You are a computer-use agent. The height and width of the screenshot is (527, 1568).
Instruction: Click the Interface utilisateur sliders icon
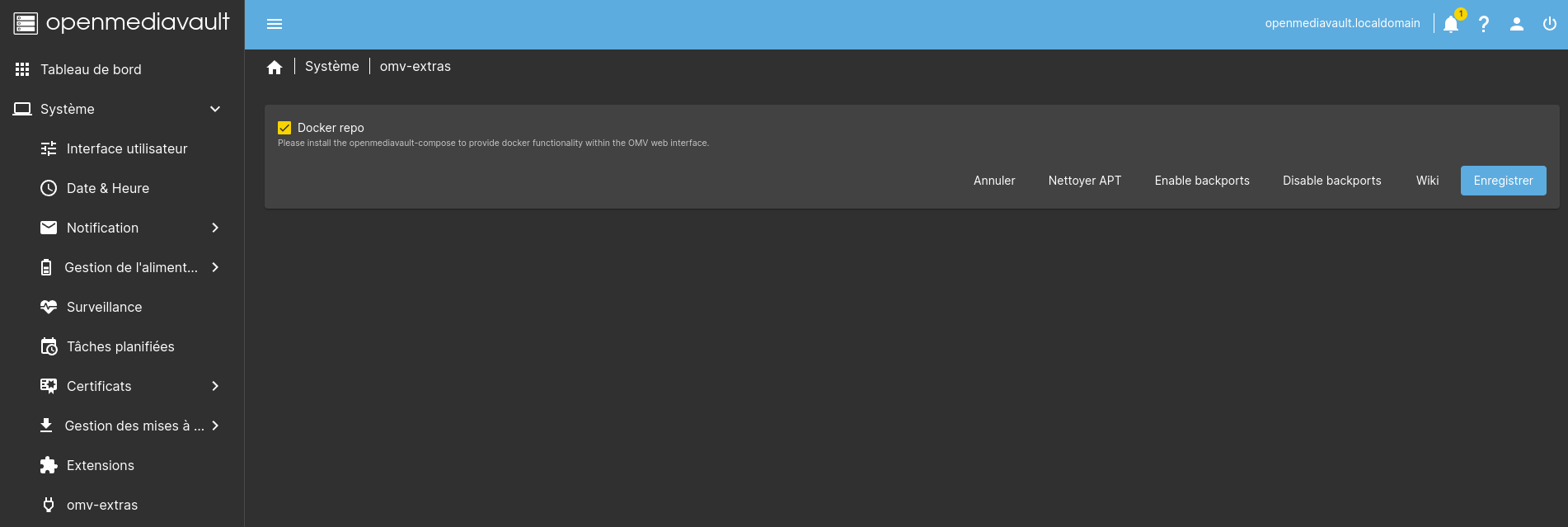pos(49,148)
